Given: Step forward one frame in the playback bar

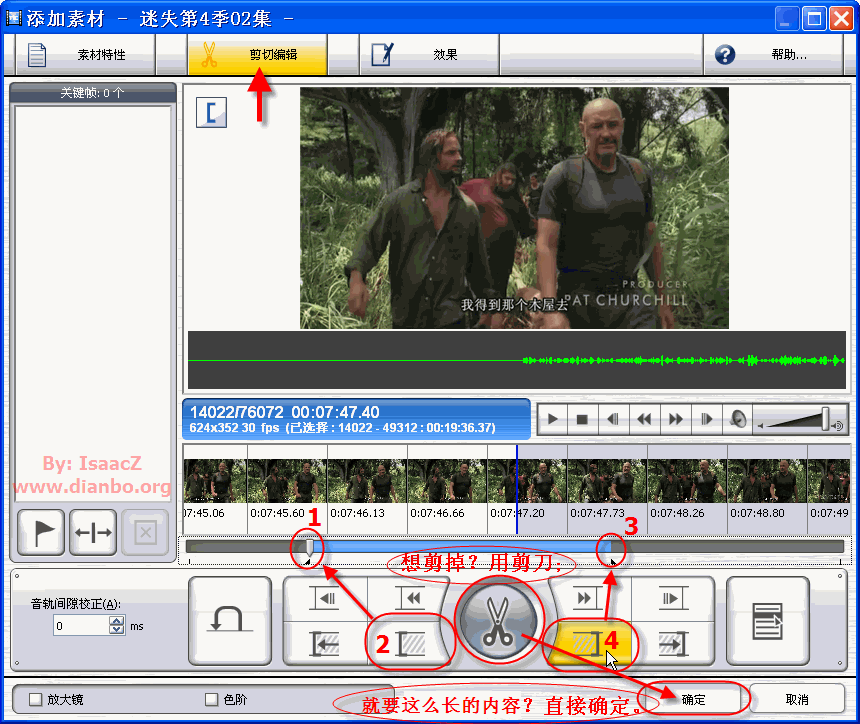Looking at the screenshot, I should click(706, 420).
